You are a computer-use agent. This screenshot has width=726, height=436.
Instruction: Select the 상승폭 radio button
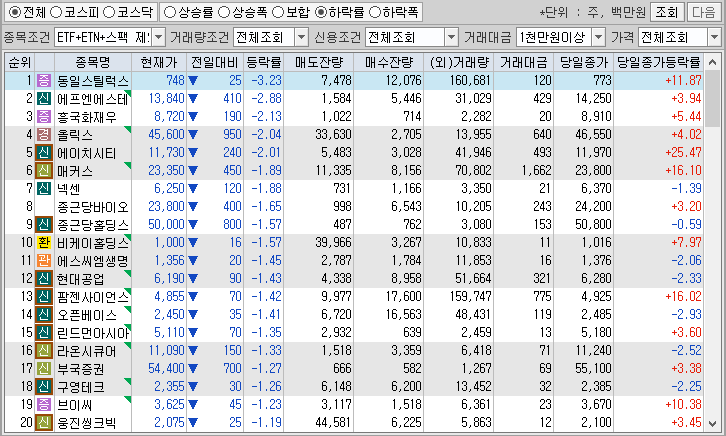(x=224, y=12)
